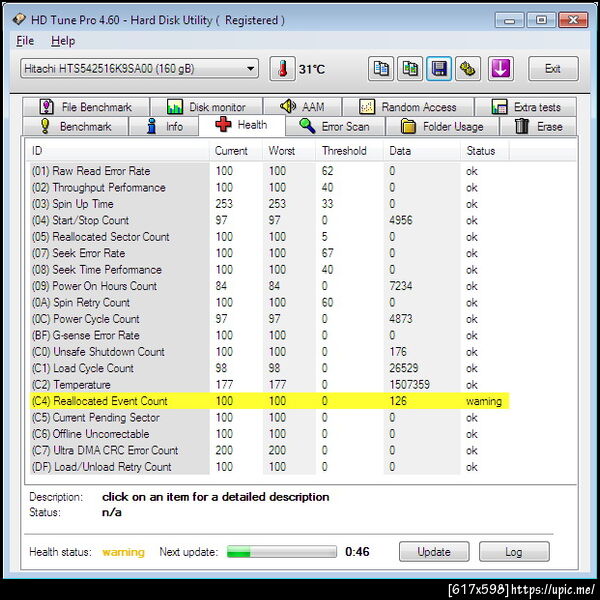Select the (DF) Load/Unload Retry Count row

(270, 467)
